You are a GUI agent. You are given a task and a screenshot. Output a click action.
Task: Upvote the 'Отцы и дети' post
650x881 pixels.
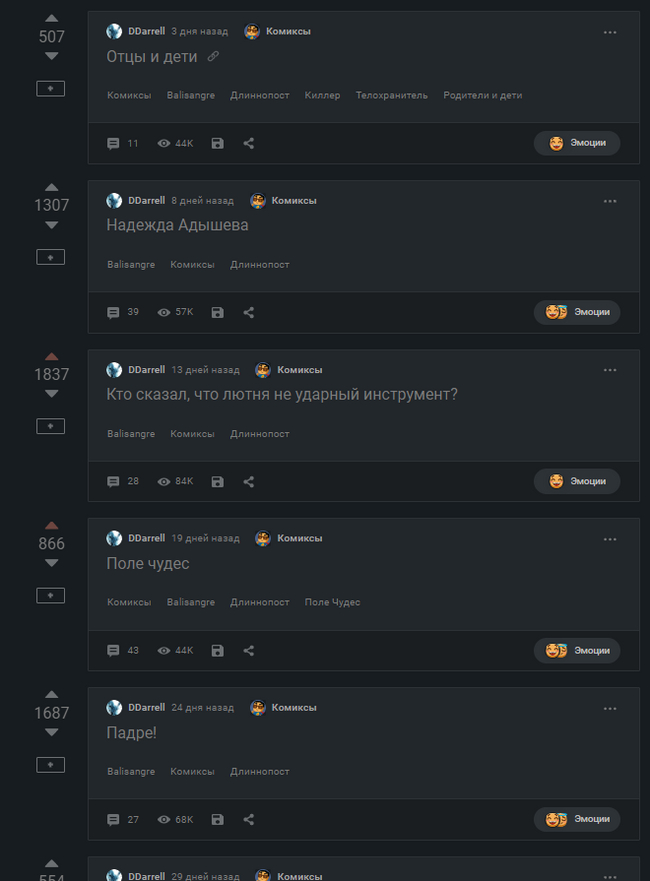point(52,18)
